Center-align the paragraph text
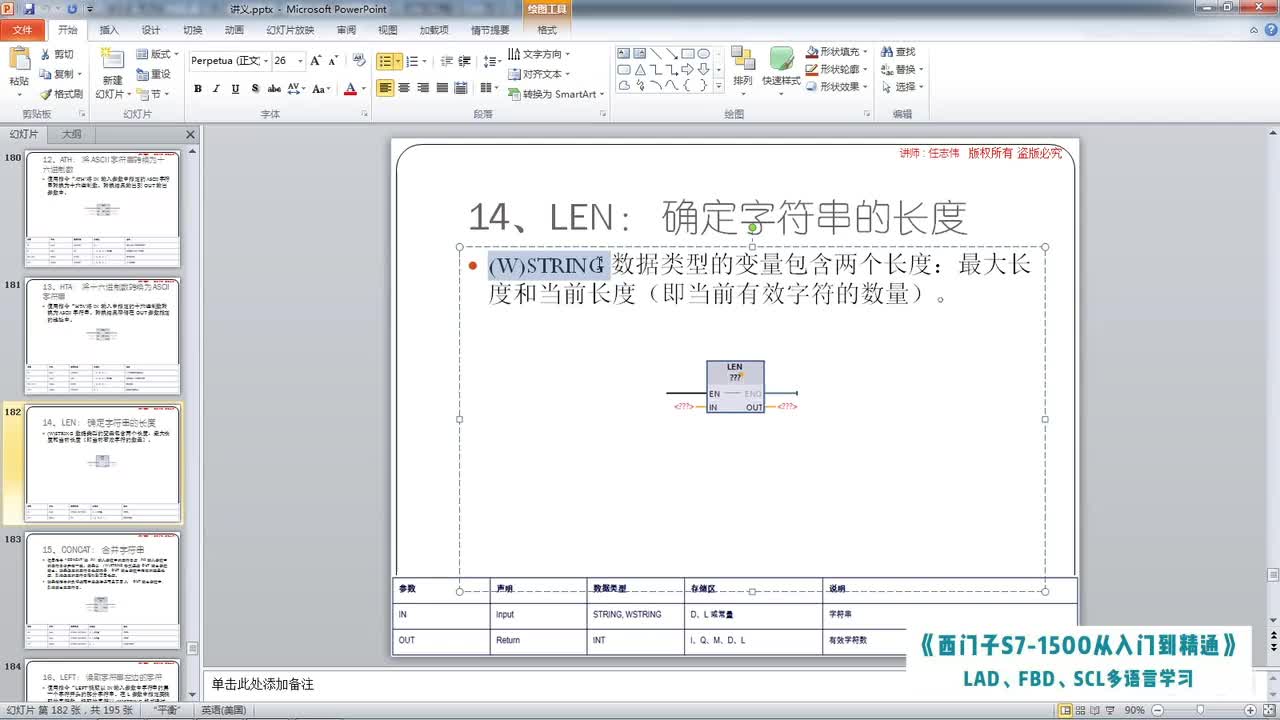 coord(405,88)
